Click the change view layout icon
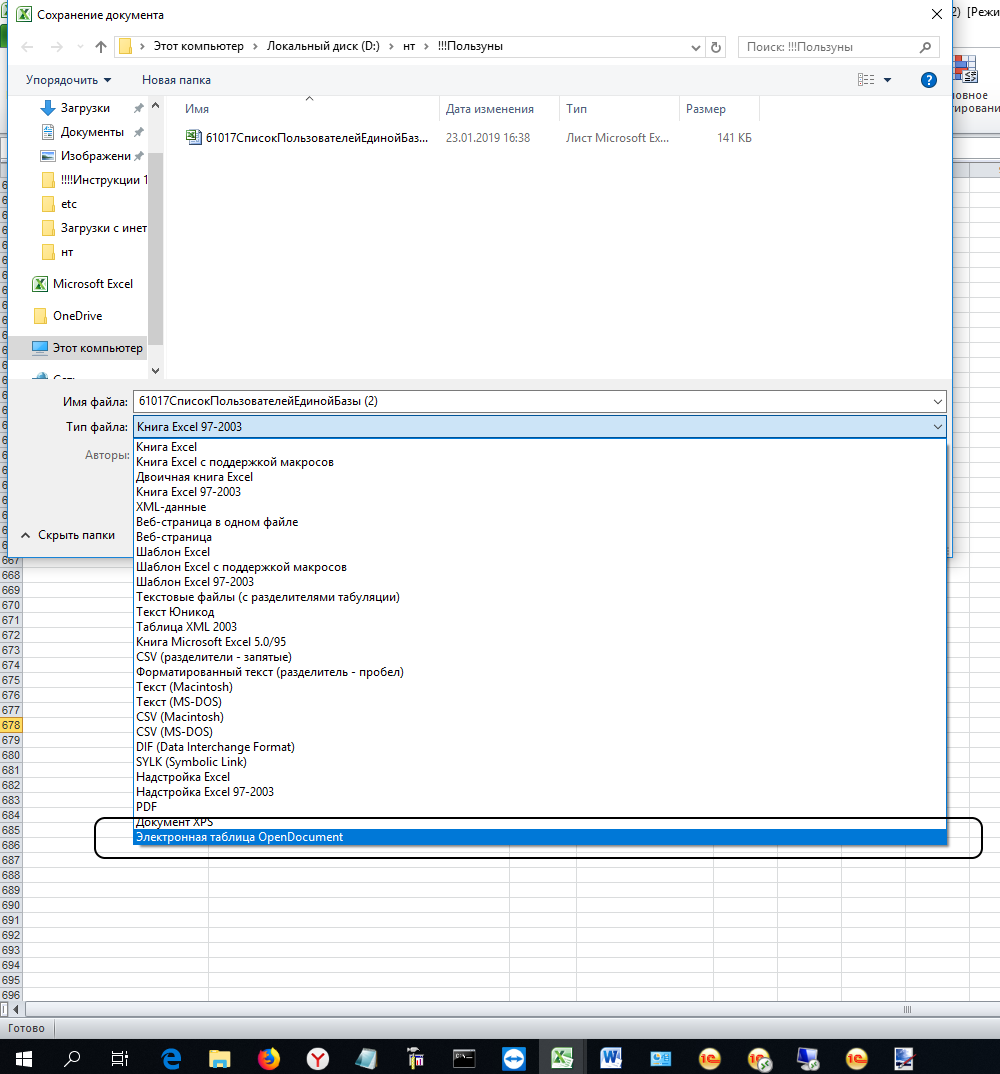The image size is (1000, 1074). 866,80
